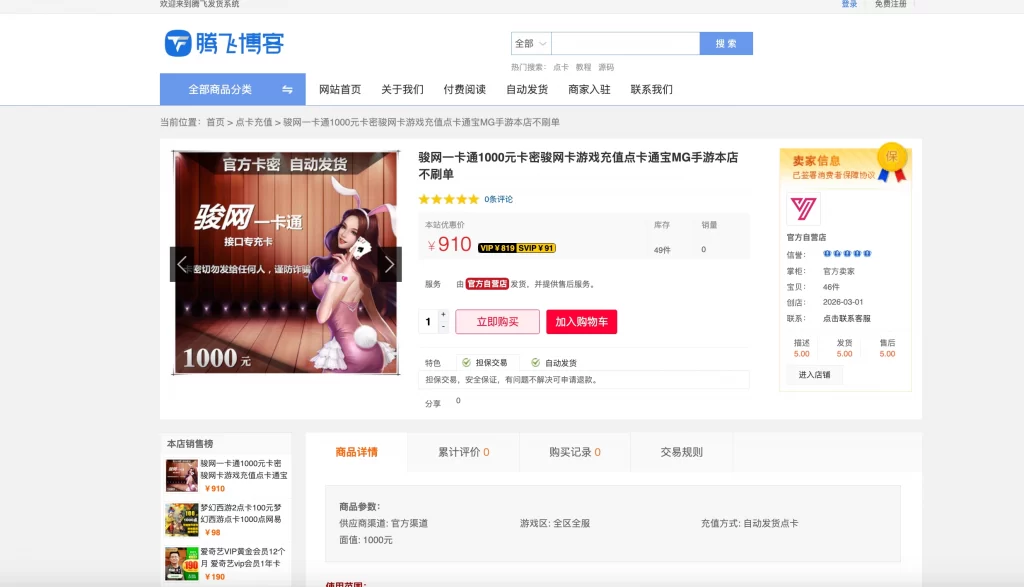Click the VIP ¥819 price badge

(497, 247)
